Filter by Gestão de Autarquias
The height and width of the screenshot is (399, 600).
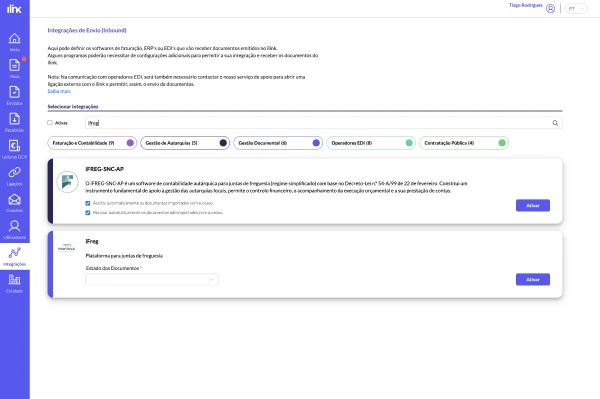[x=185, y=143]
